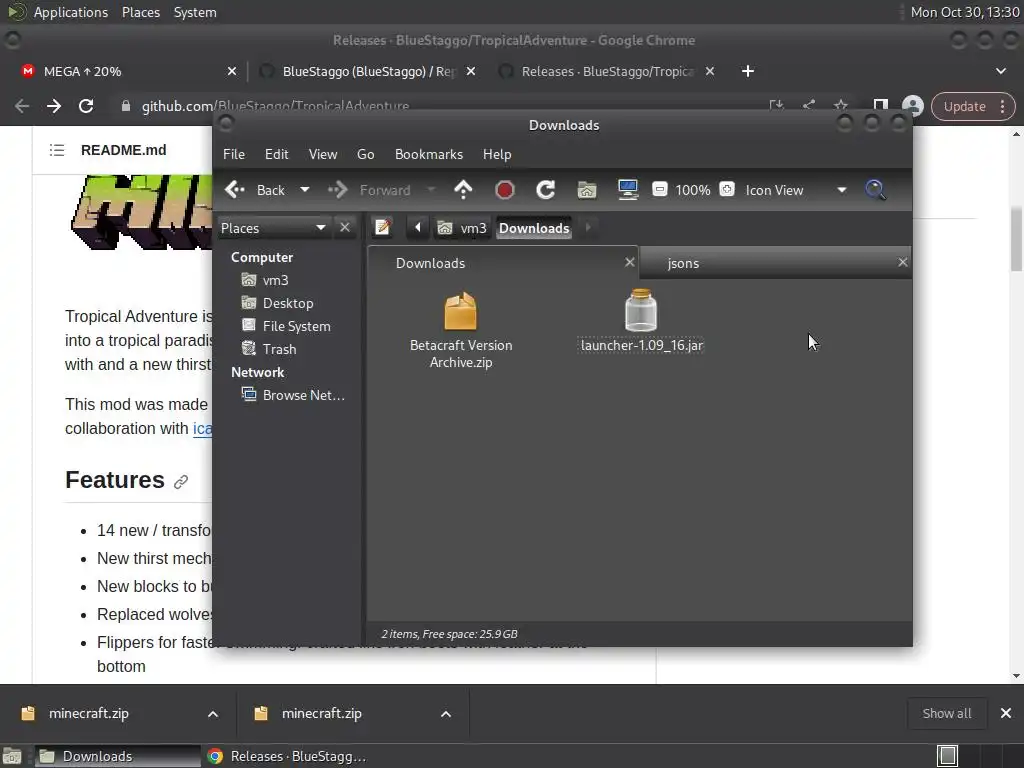
Task: Reload the Chrome page
Action: click(x=86, y=106)
